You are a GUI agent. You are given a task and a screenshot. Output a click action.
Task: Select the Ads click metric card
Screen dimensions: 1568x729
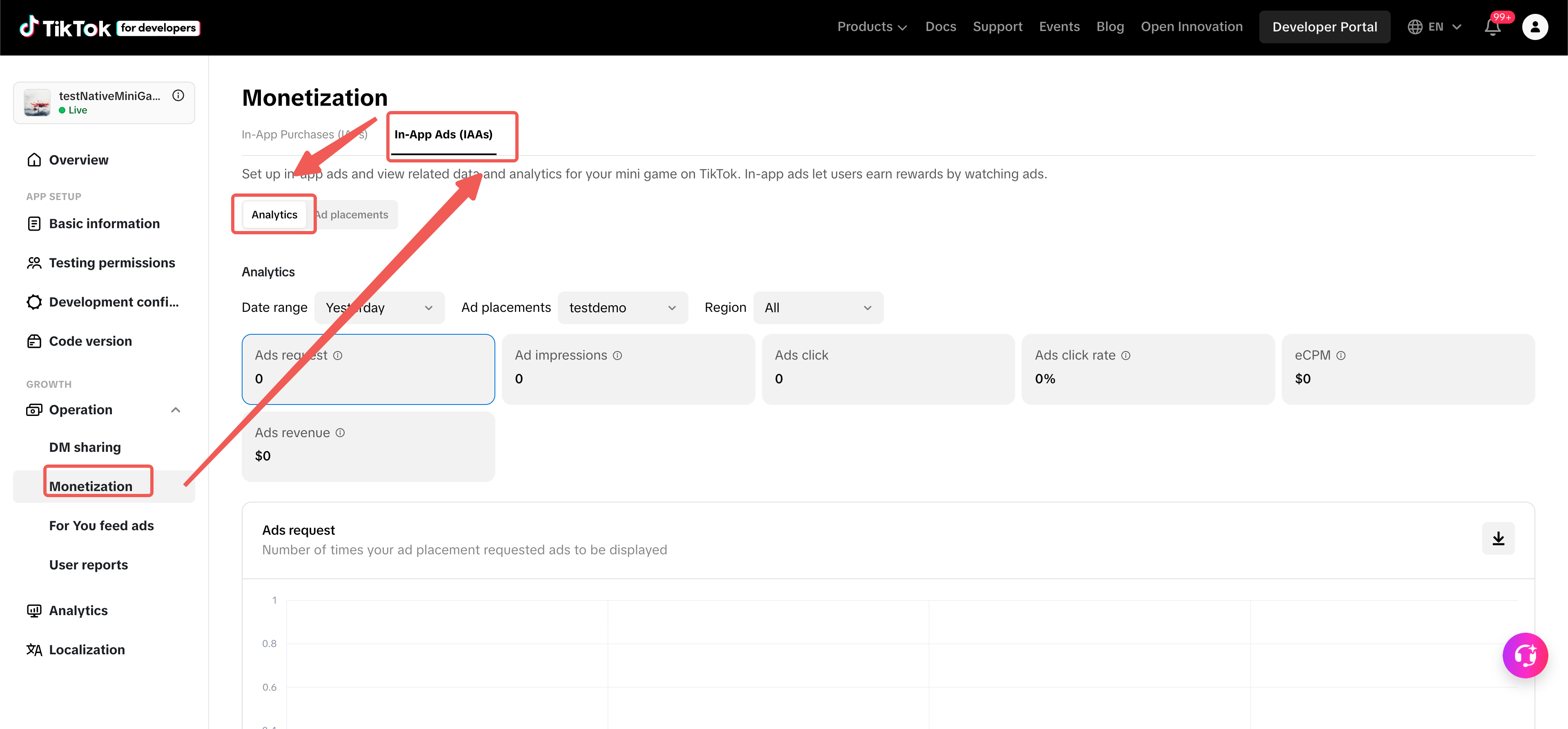888,369
